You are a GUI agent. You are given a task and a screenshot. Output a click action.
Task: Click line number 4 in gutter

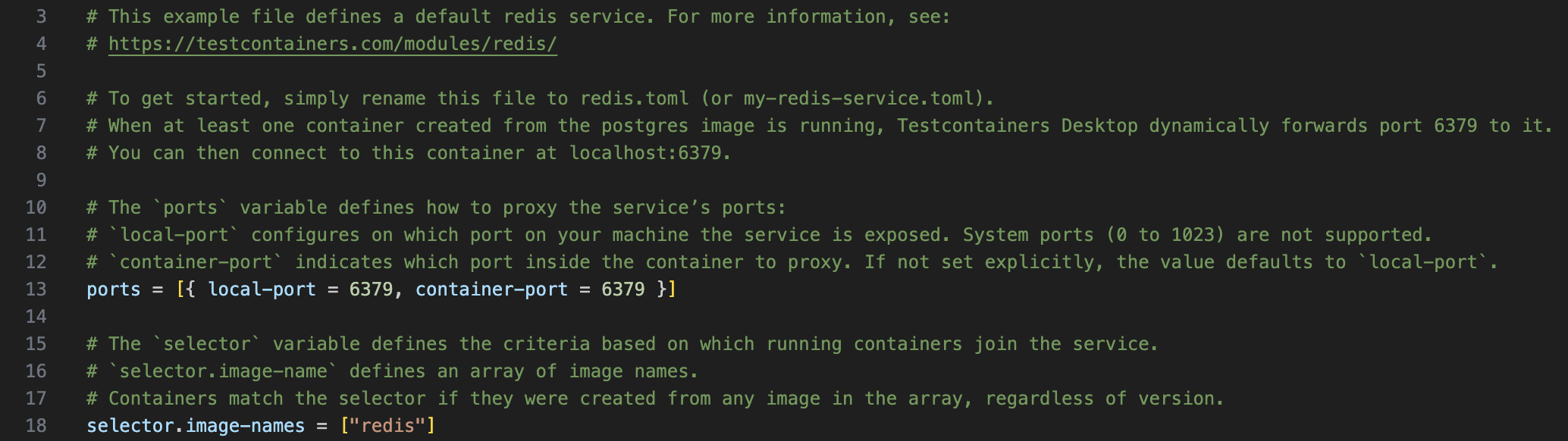(x=41, y=44)
